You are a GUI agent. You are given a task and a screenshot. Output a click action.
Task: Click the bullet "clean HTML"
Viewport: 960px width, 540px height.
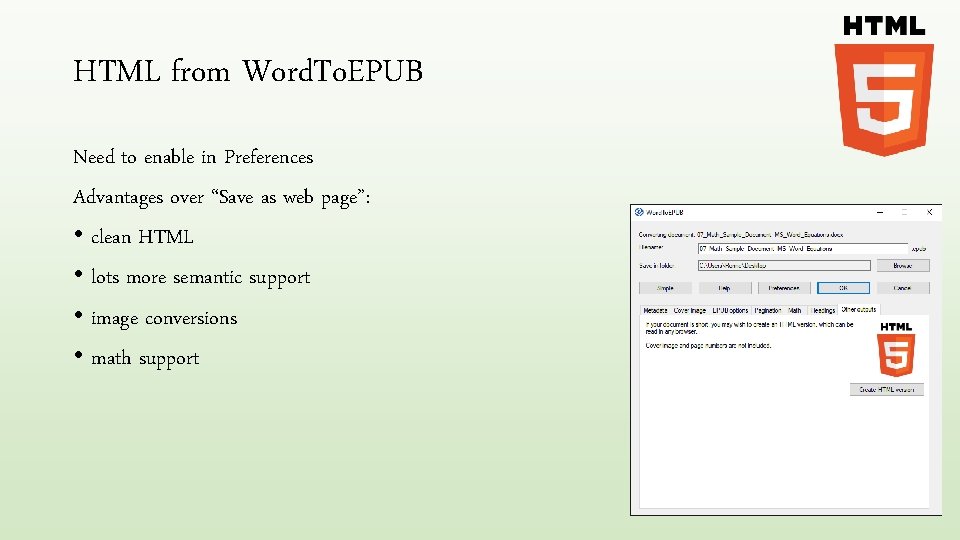142,237
